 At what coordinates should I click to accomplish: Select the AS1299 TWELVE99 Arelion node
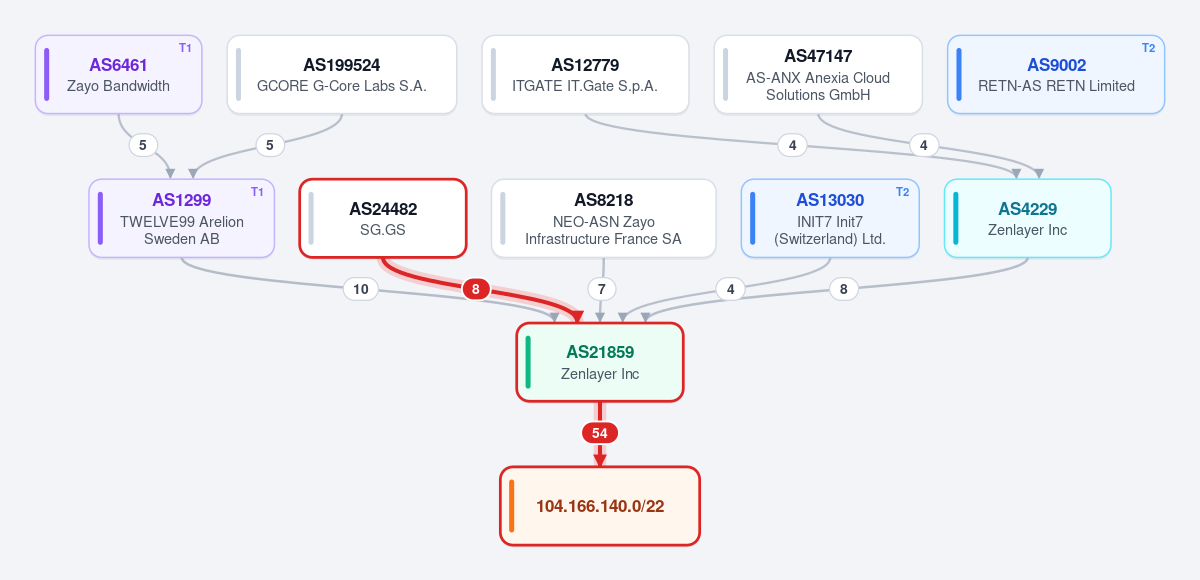coord(182,218)
